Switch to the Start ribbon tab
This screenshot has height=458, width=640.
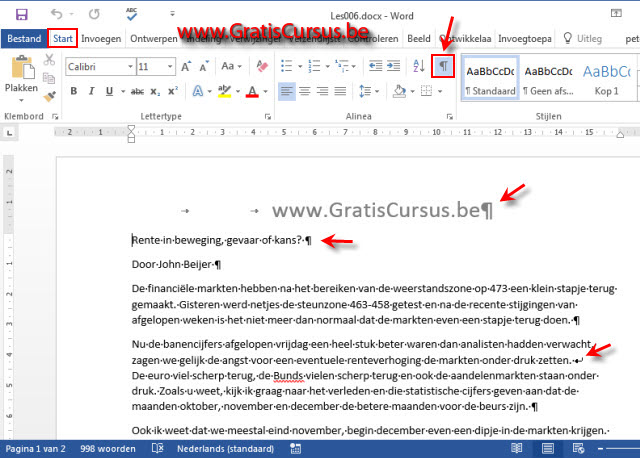62,39
